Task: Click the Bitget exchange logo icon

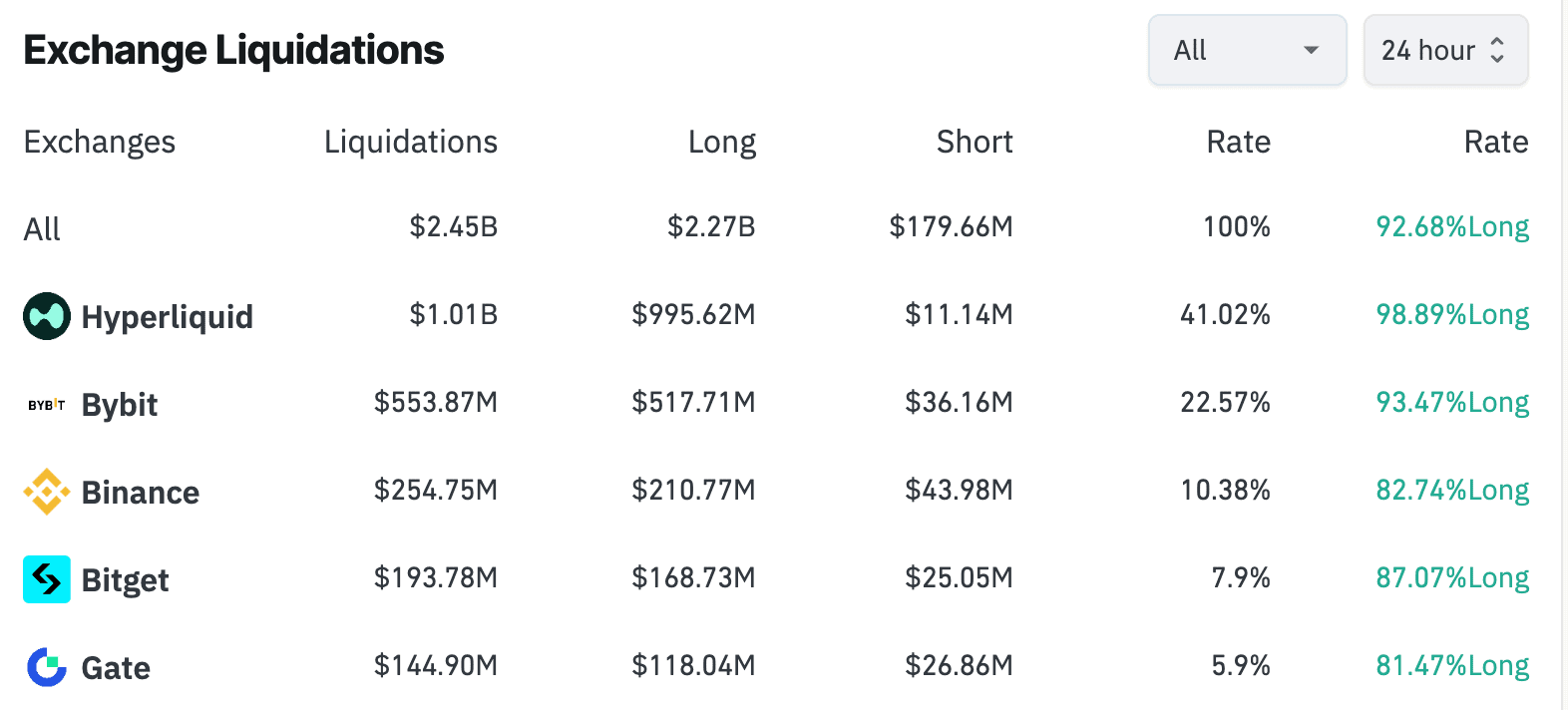Action: pos(47,579)
